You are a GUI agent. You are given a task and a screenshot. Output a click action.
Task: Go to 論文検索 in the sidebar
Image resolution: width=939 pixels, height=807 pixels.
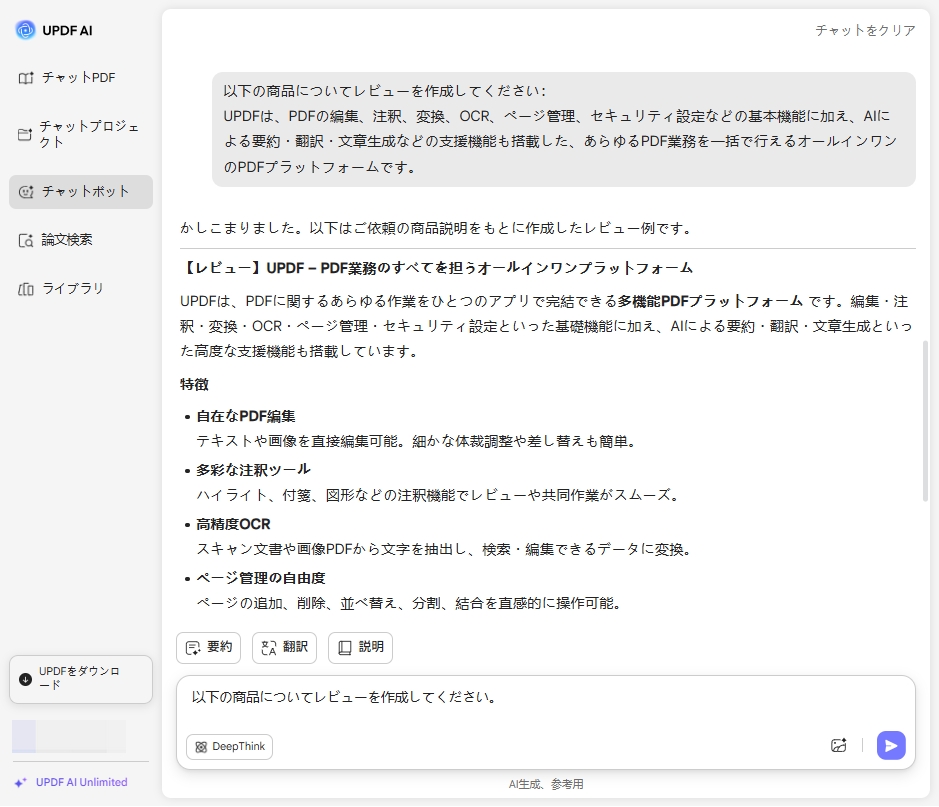80,240
